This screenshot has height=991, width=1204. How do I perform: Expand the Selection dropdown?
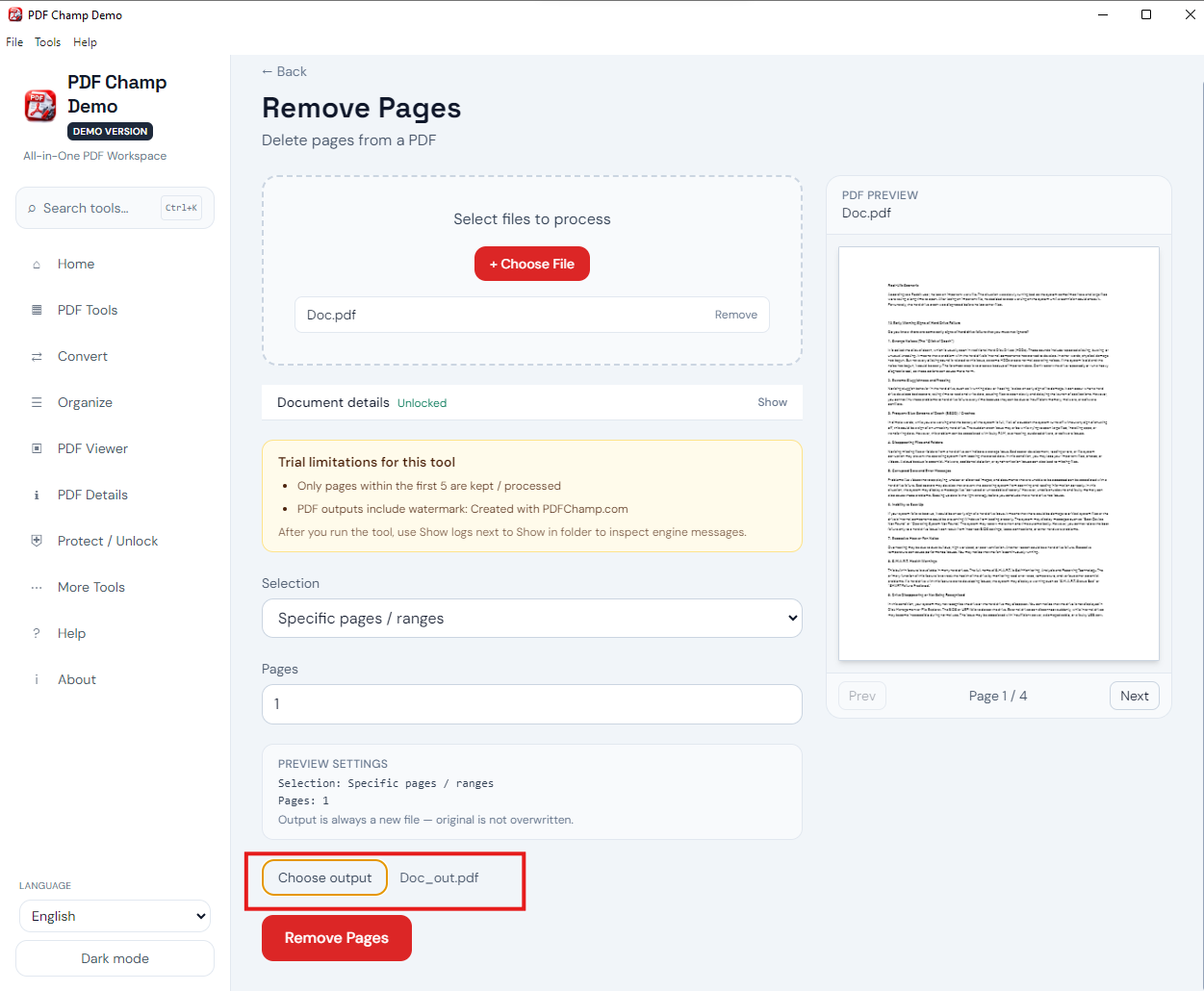532,619
